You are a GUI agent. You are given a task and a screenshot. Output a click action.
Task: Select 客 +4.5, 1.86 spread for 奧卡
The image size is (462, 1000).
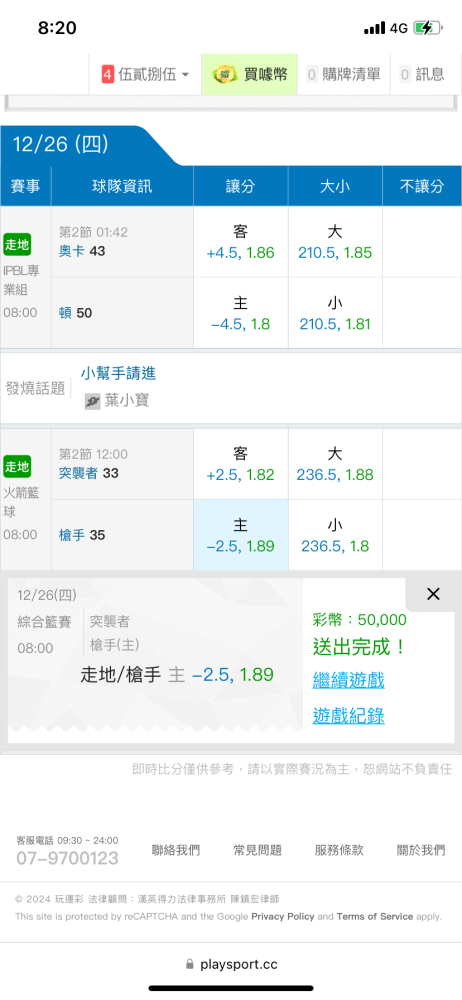241,242
